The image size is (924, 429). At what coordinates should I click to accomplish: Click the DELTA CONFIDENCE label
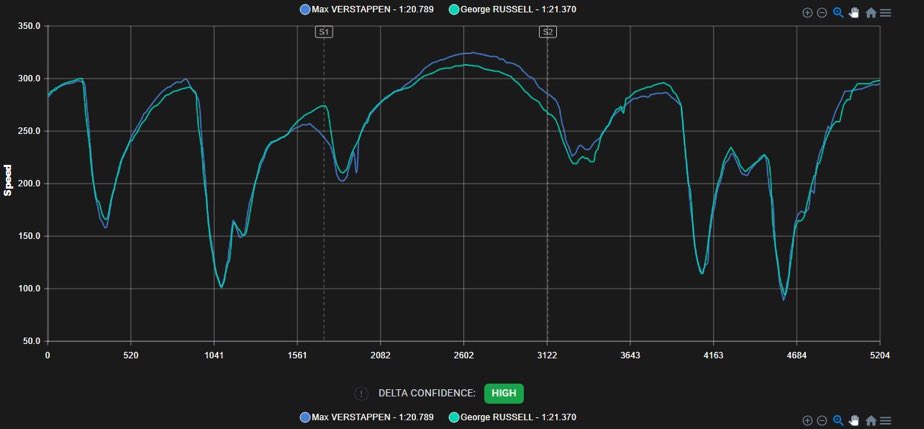click(427, 393)
